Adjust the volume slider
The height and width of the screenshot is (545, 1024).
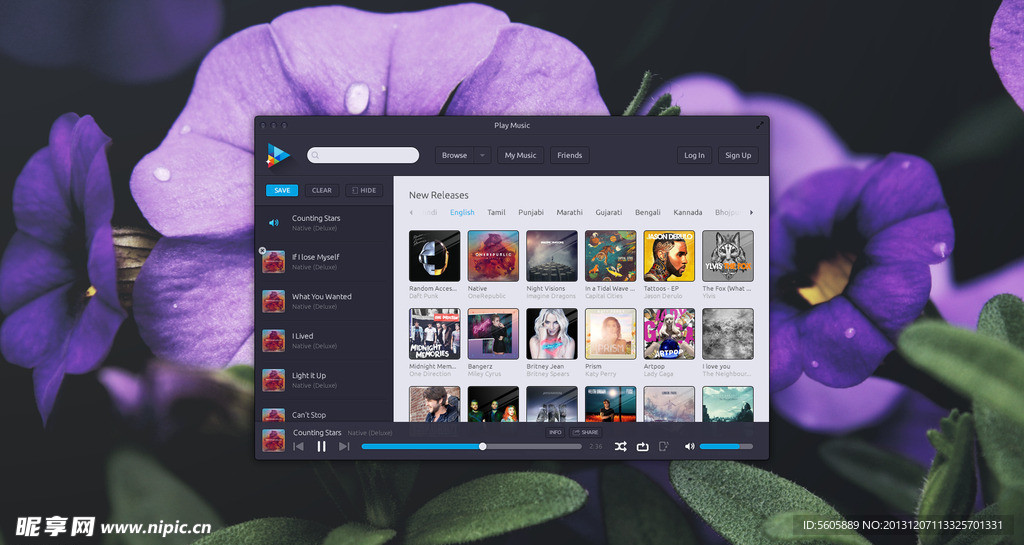click(x=726, y=446)
